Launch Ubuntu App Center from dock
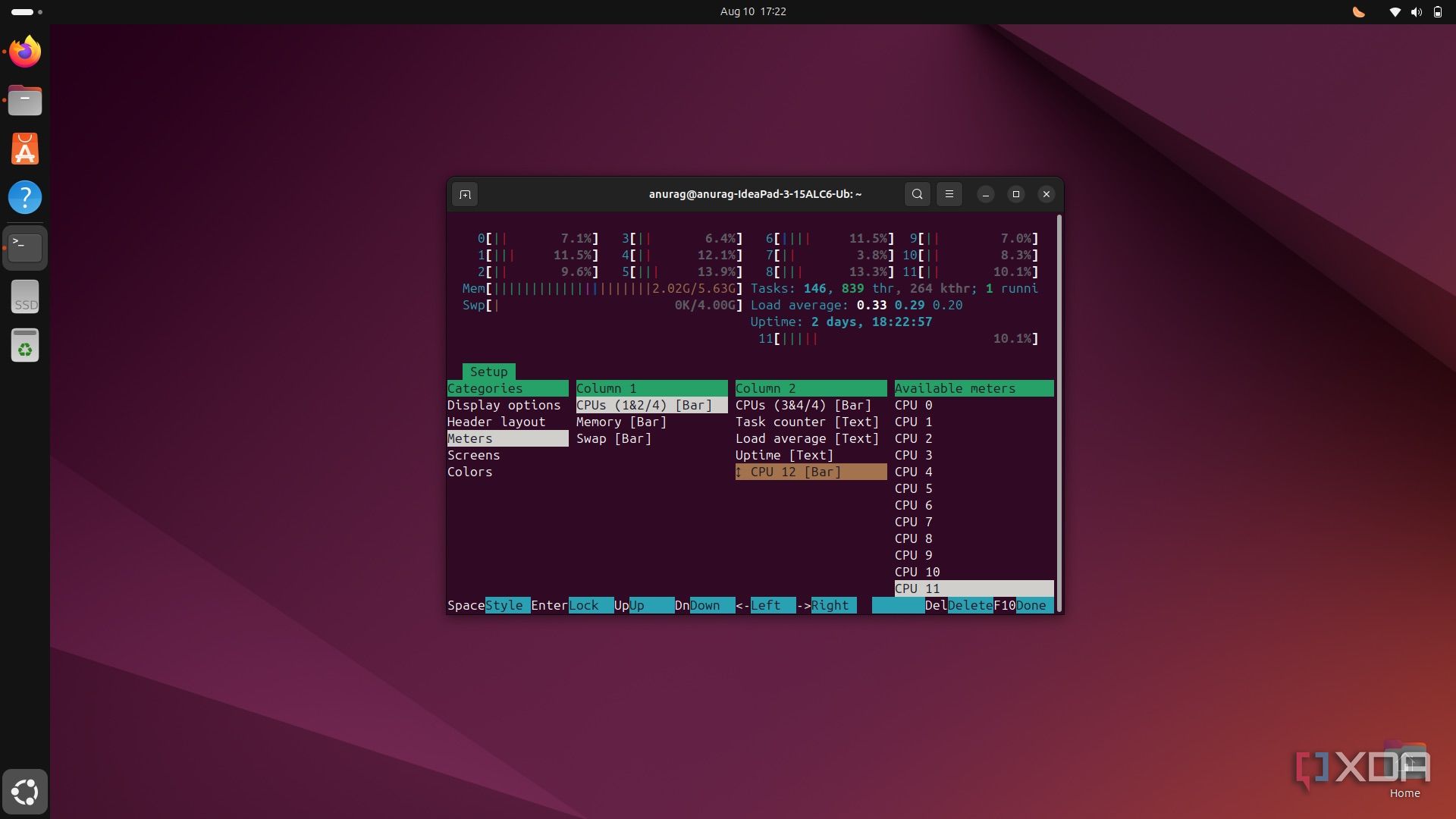Viewport: 1456px width, 819px height. (25, 149)
